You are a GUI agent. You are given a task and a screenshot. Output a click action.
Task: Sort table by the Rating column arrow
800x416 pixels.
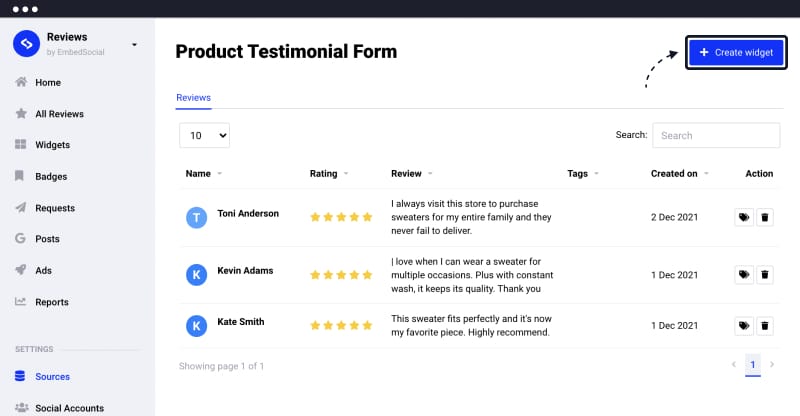point(346,174)
